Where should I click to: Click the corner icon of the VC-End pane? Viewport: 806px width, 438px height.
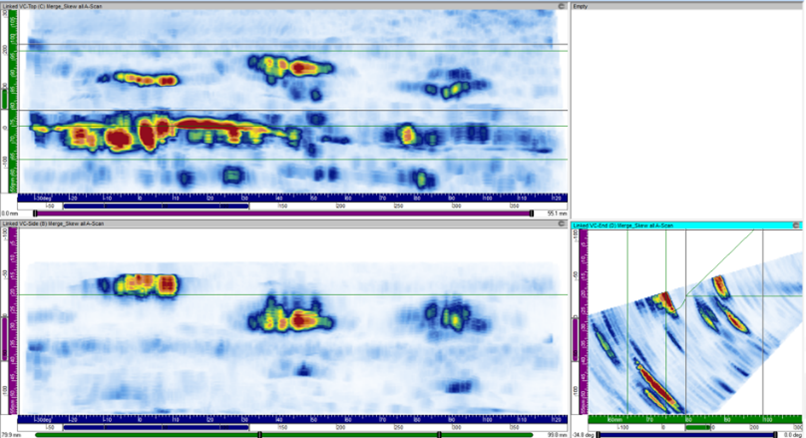(798, 225)
